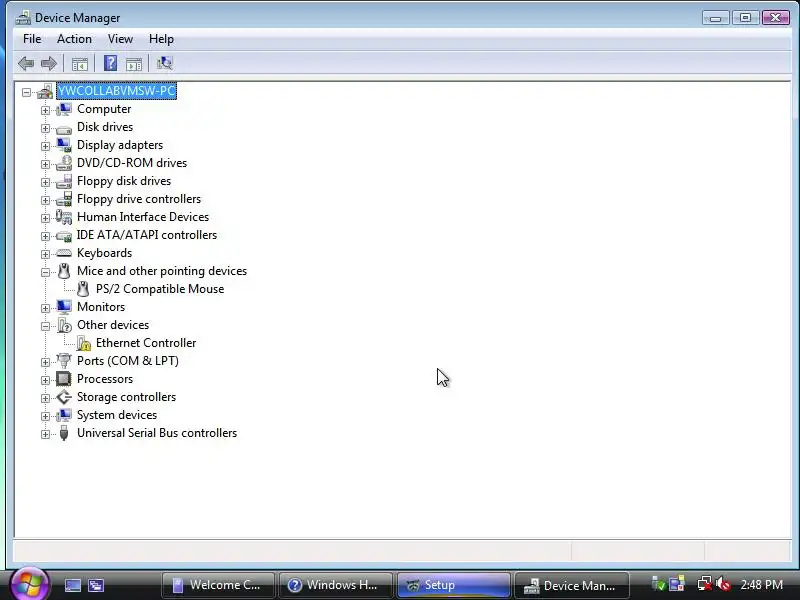Click the IDE ATA/ATAPI controllers icon

click(x=64, y=235)
